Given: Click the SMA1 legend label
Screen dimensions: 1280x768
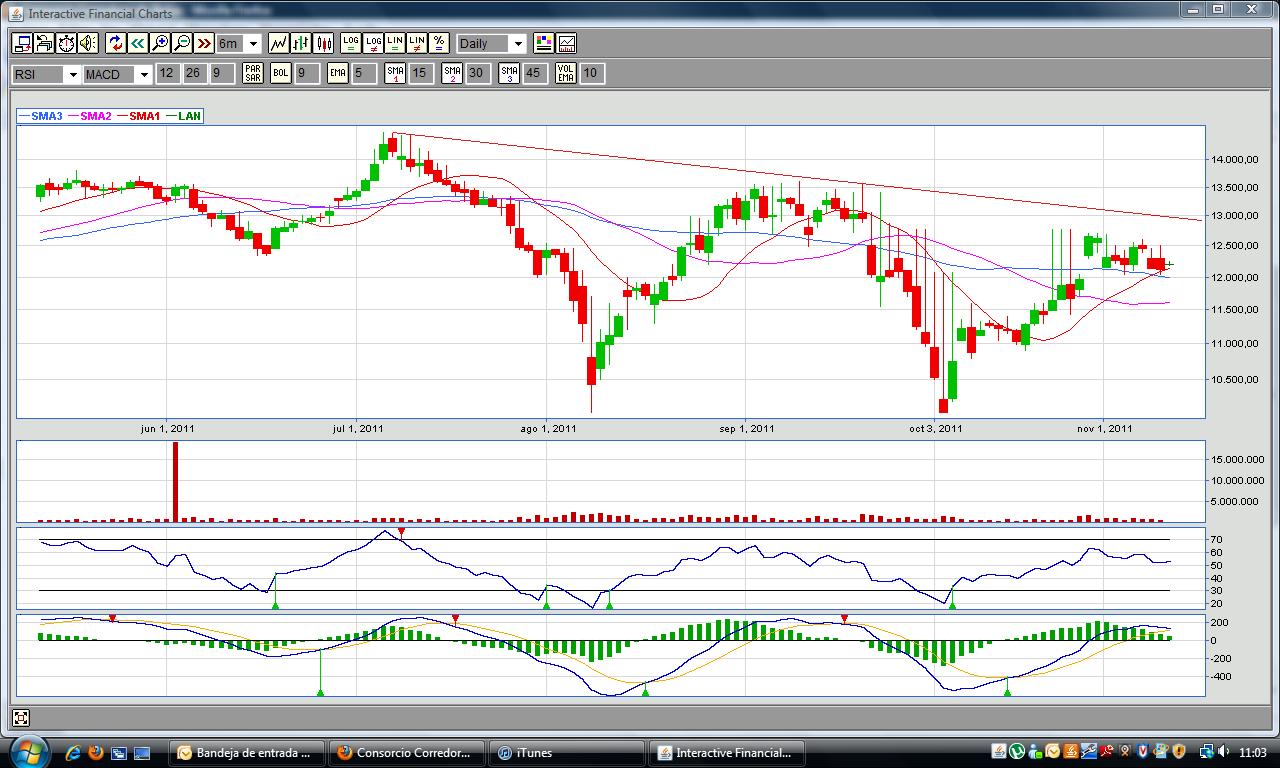Looking at the screenshot, I should (x=145, y=116).
